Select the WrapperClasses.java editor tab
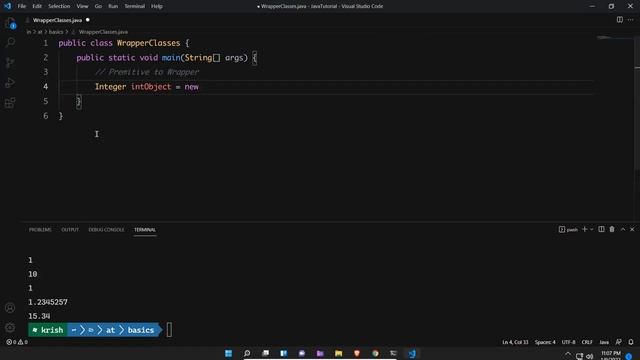The height and width of the screenshot is (360, 640). point(57,20)
